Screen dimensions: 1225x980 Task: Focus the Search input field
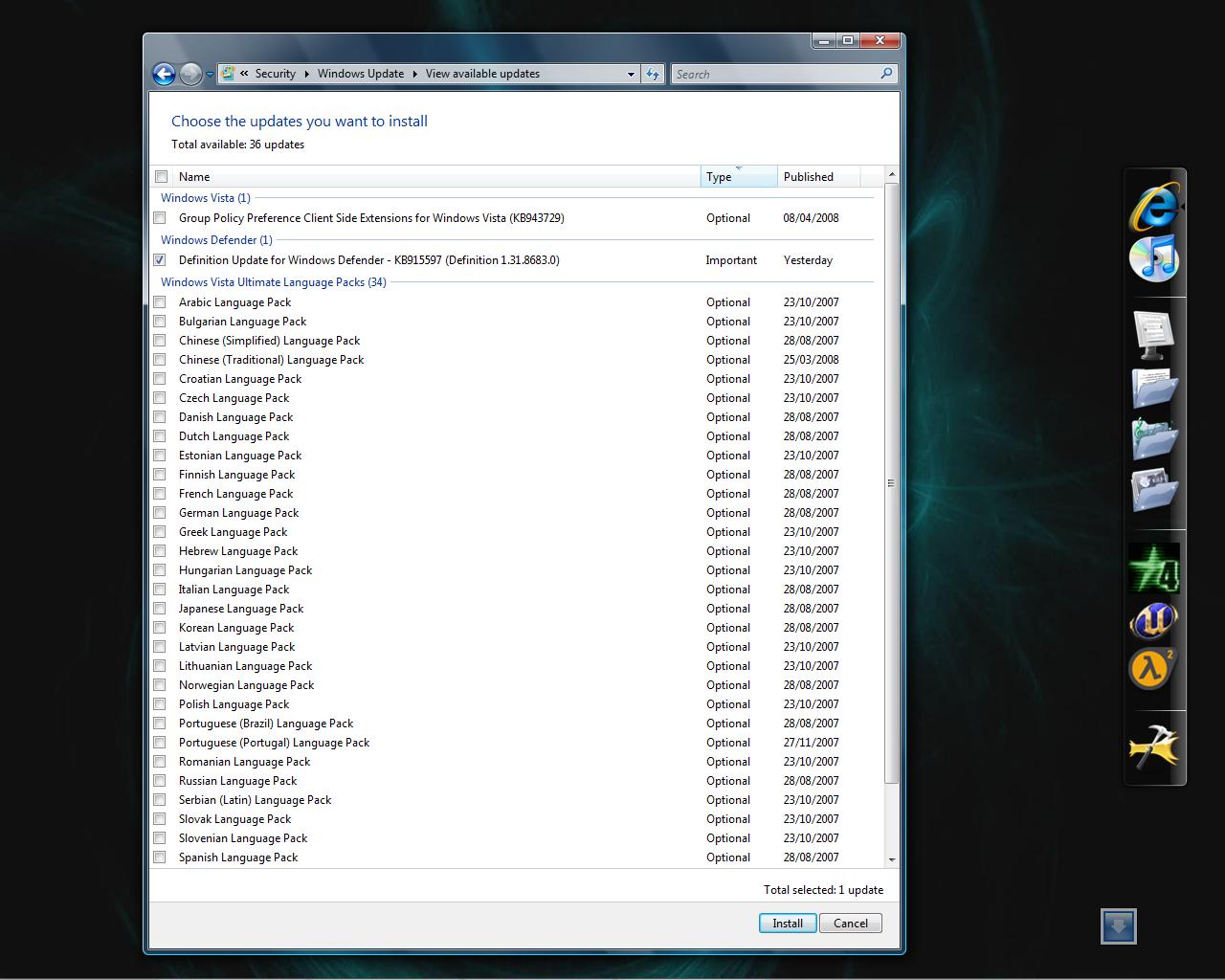pos(775,74)
